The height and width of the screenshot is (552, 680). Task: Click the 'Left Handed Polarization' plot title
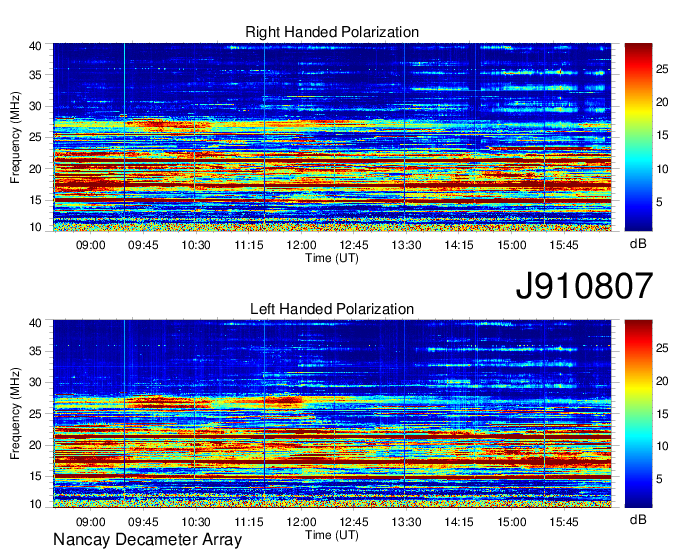click(x=332, y=309)
